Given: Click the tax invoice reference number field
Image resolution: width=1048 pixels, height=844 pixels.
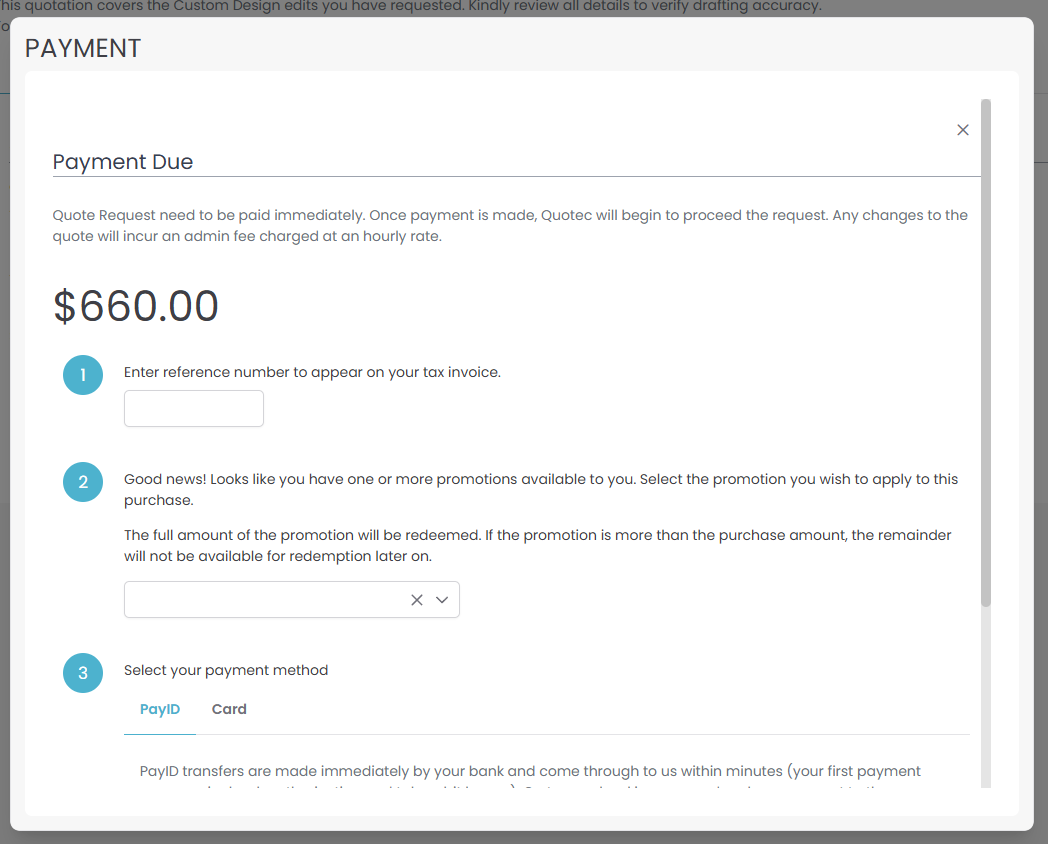Looking at the screenshot, I should click(194, 409).
